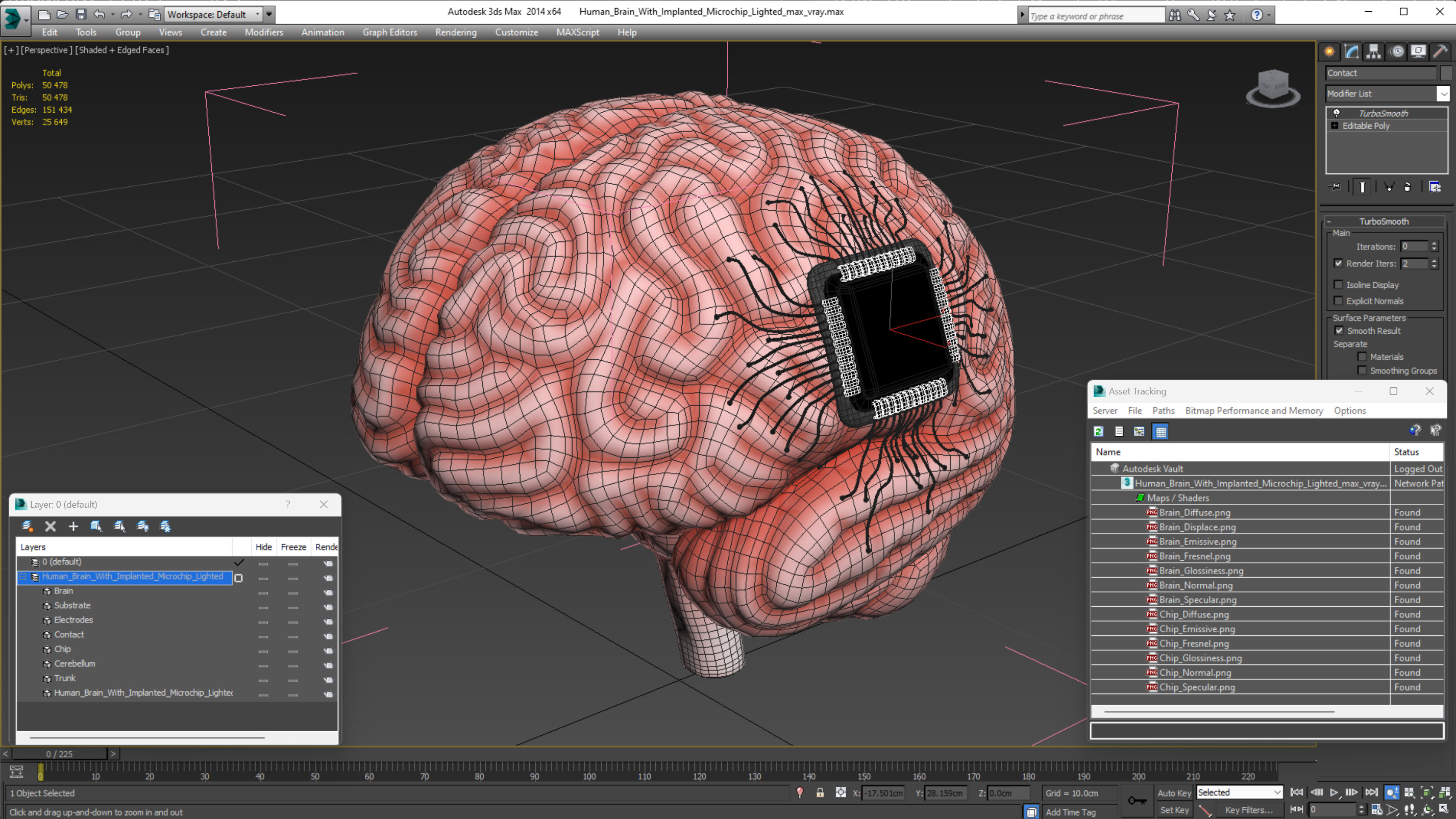Collapse the Human_Brain_With_Implanted_Microchip_Lighted layer

tap(22, 577)
